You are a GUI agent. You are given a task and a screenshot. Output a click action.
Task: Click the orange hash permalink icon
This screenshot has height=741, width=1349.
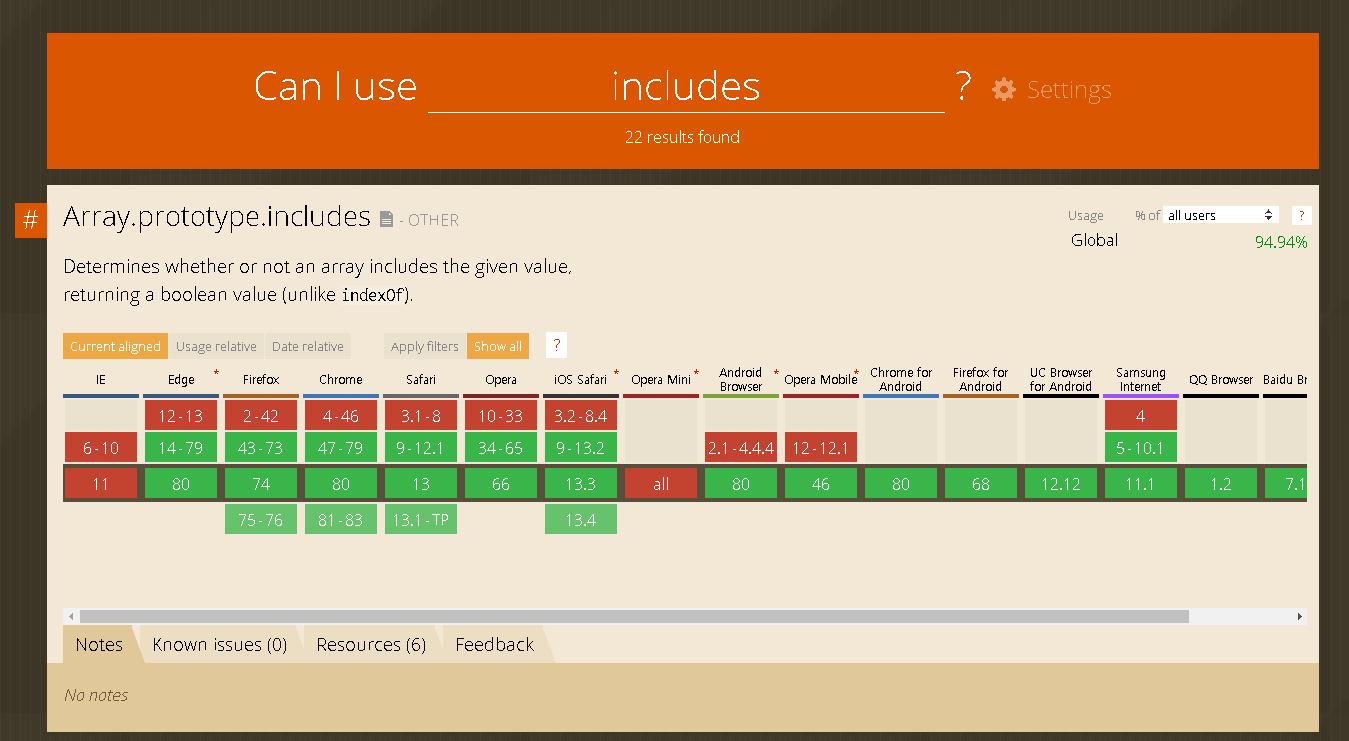(30, 220)
